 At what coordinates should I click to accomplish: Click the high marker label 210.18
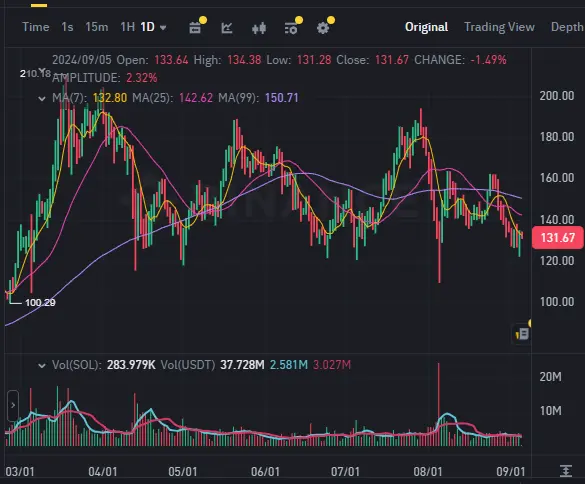point(35,74)
